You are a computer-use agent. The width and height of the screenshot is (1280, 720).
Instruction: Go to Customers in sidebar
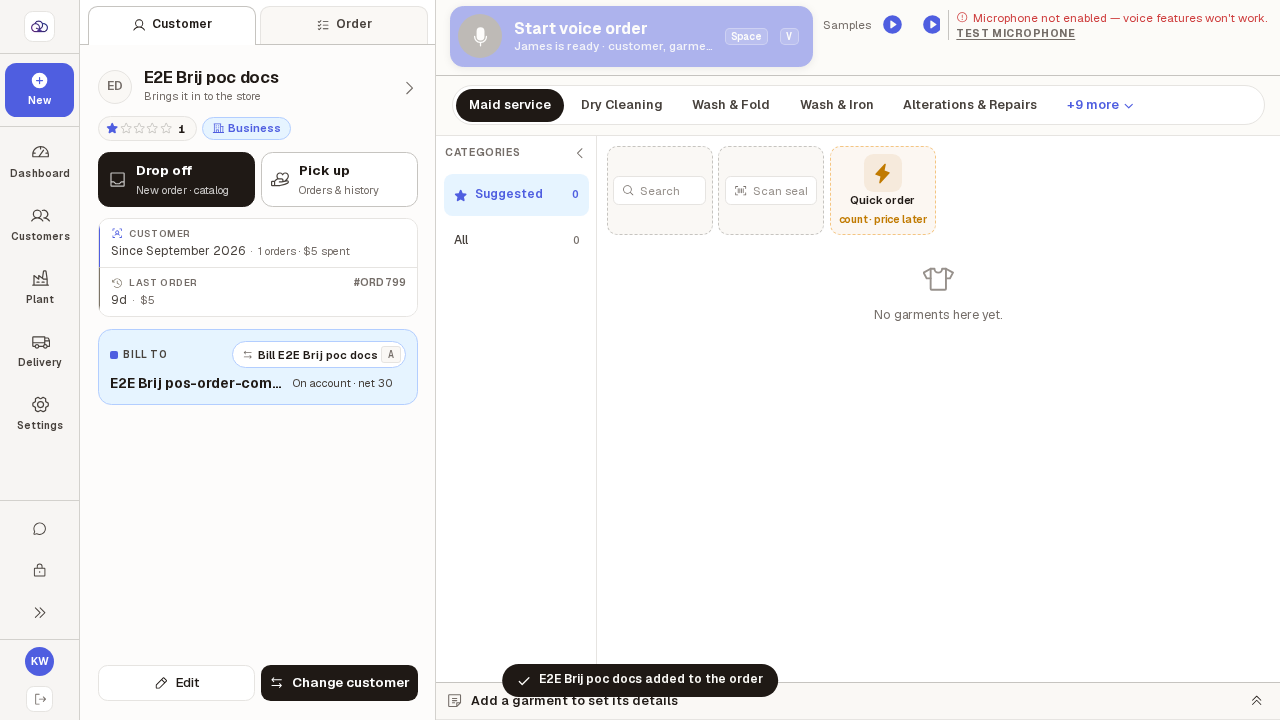(x=40, y=224)
